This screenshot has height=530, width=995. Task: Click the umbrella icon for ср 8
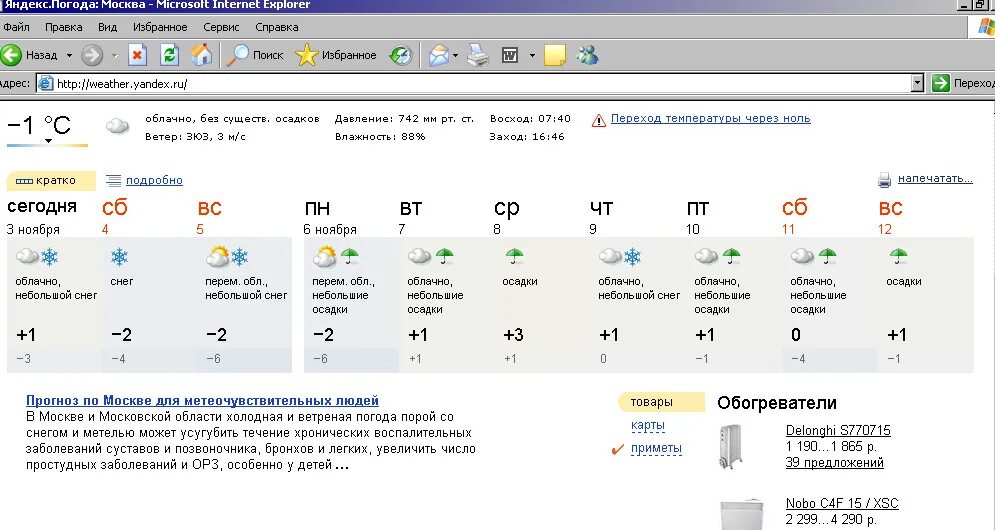point(515,256)
